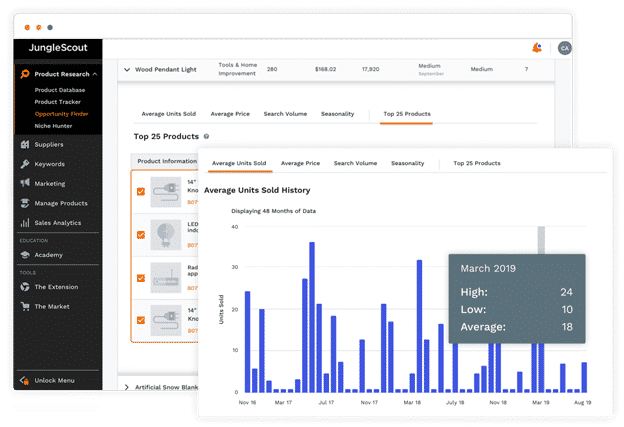The height and width of the screenshot is (427, 624).
Task: Click the tall bar near Mar 18
Action: tap(419, 326)
